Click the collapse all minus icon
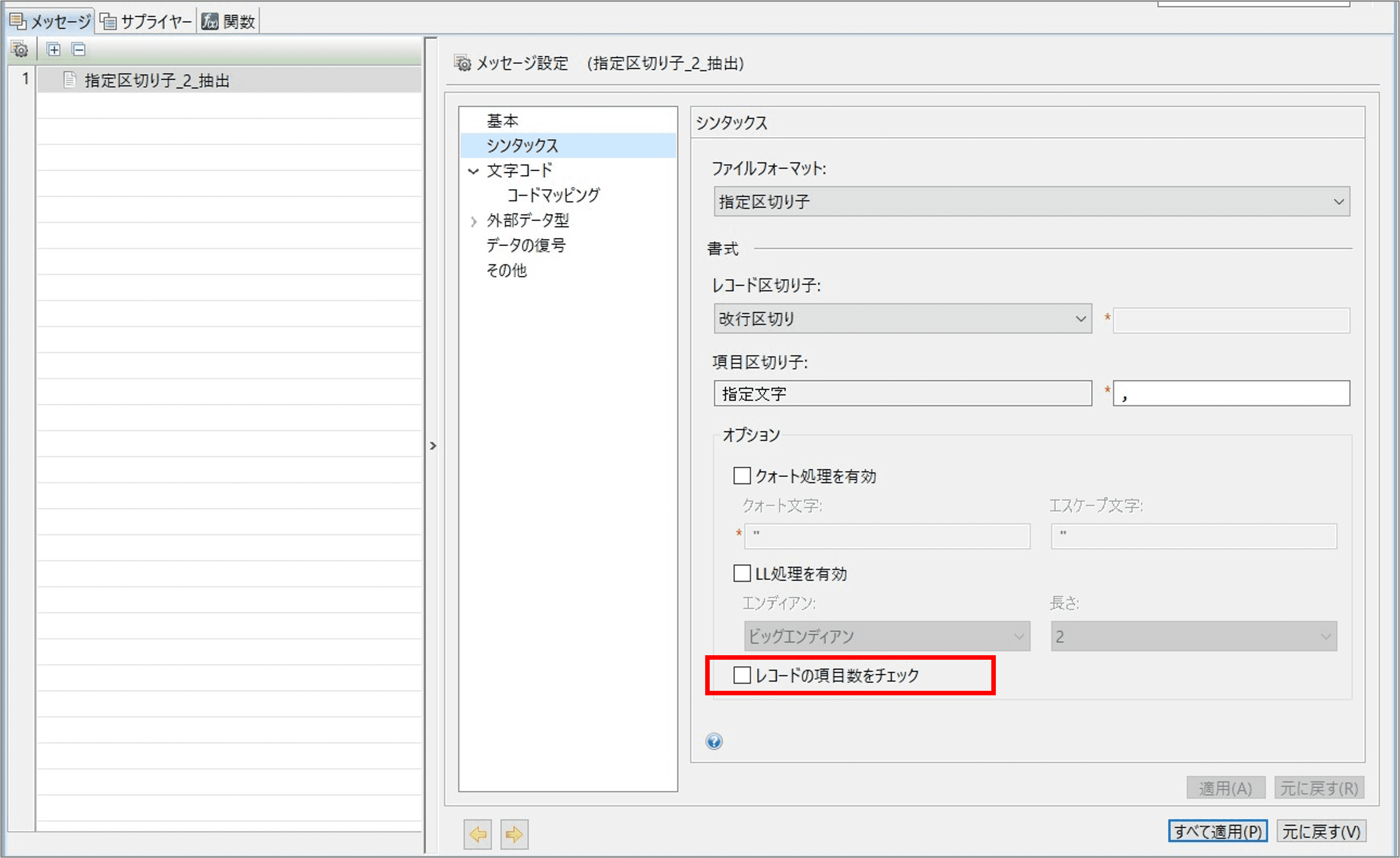1400x858 pixels. (x=79, y=50)
